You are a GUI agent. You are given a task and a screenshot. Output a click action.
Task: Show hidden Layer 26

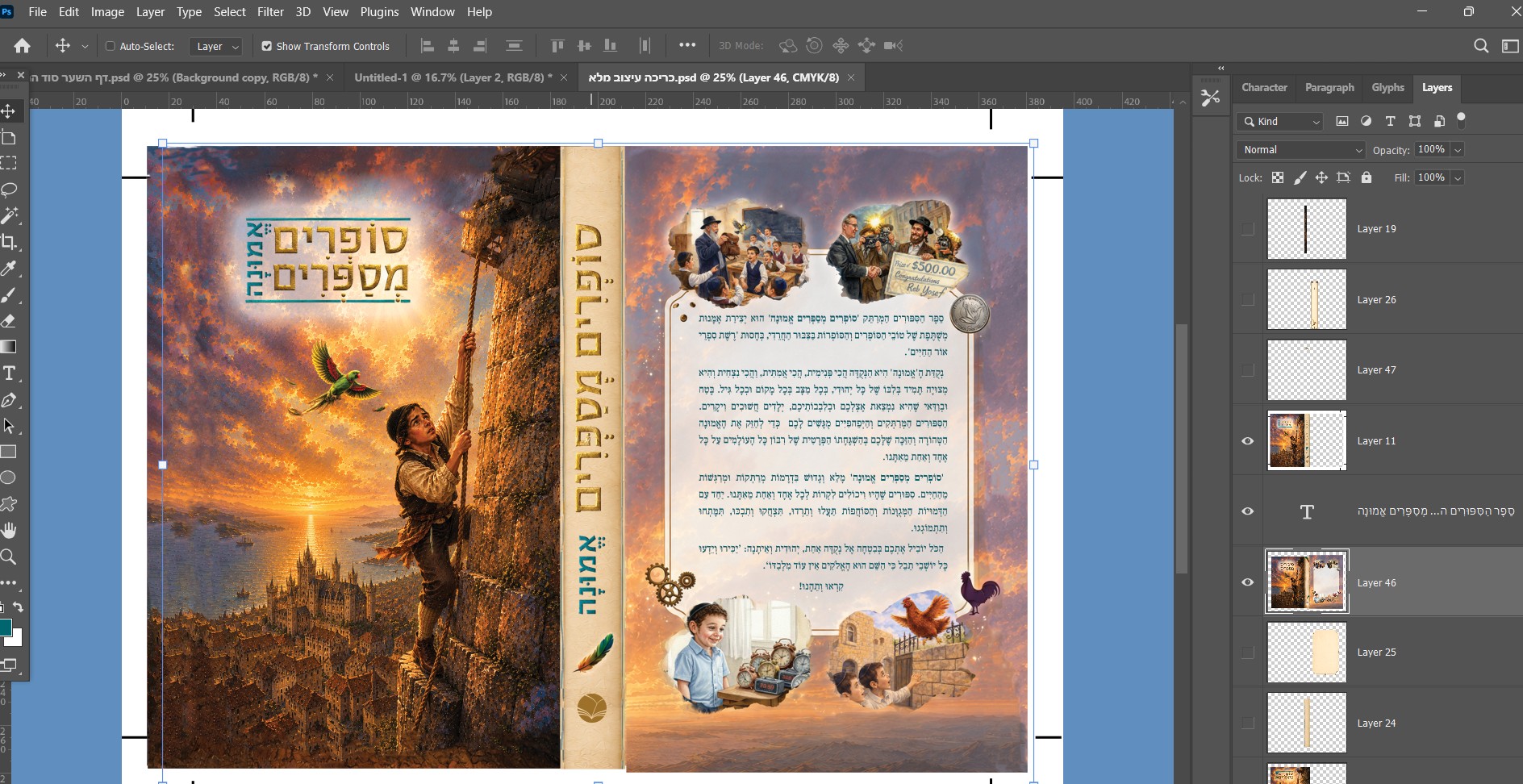[x=1248, y=300]
